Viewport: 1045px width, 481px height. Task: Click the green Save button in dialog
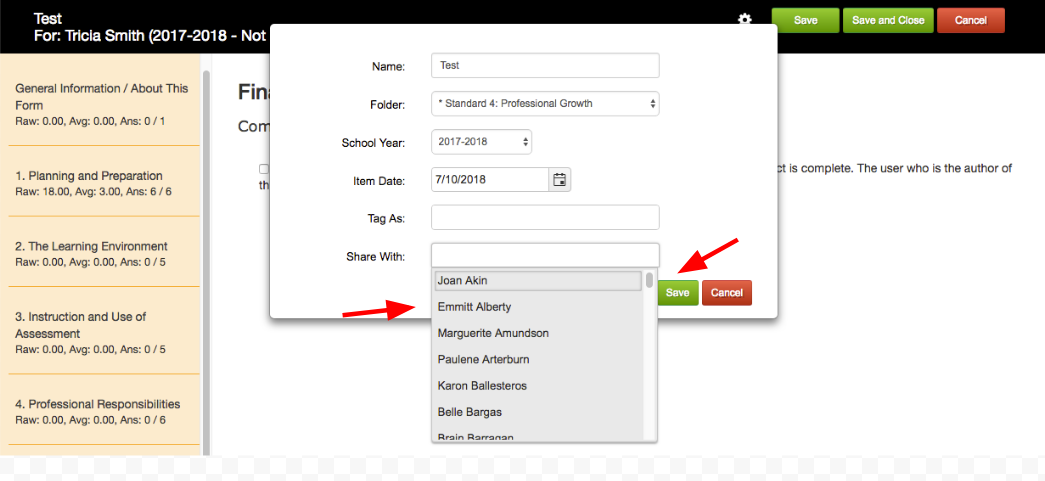[678, 292]
